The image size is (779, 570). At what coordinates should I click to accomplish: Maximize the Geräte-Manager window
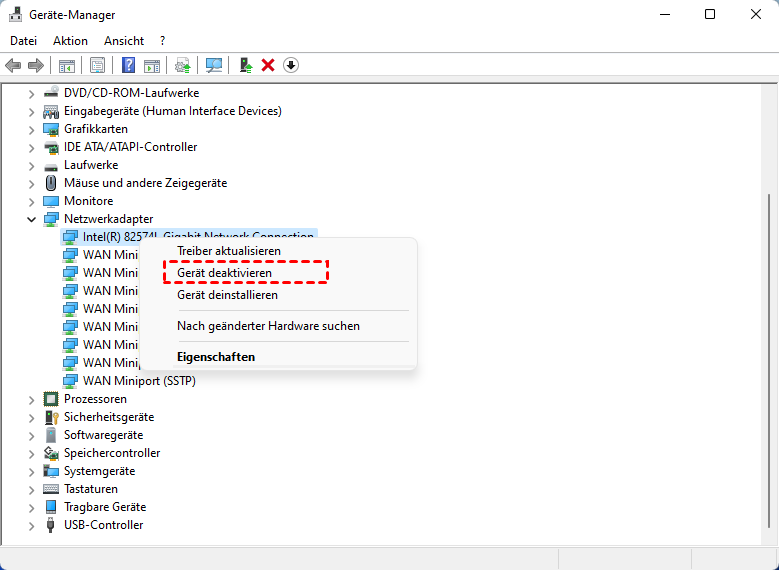pyautogui.click(x=710, y=14)
